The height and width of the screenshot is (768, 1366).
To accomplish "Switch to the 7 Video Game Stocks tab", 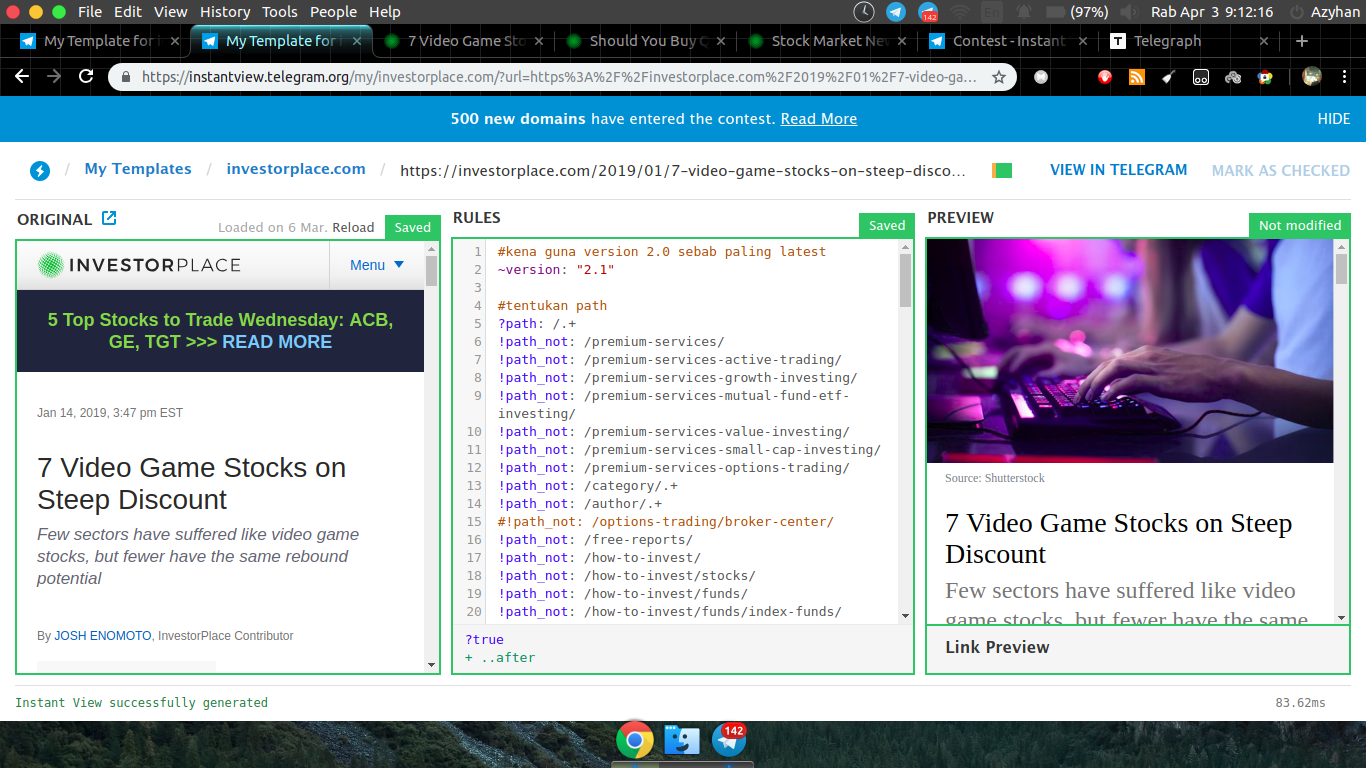I will coord(463,41).
